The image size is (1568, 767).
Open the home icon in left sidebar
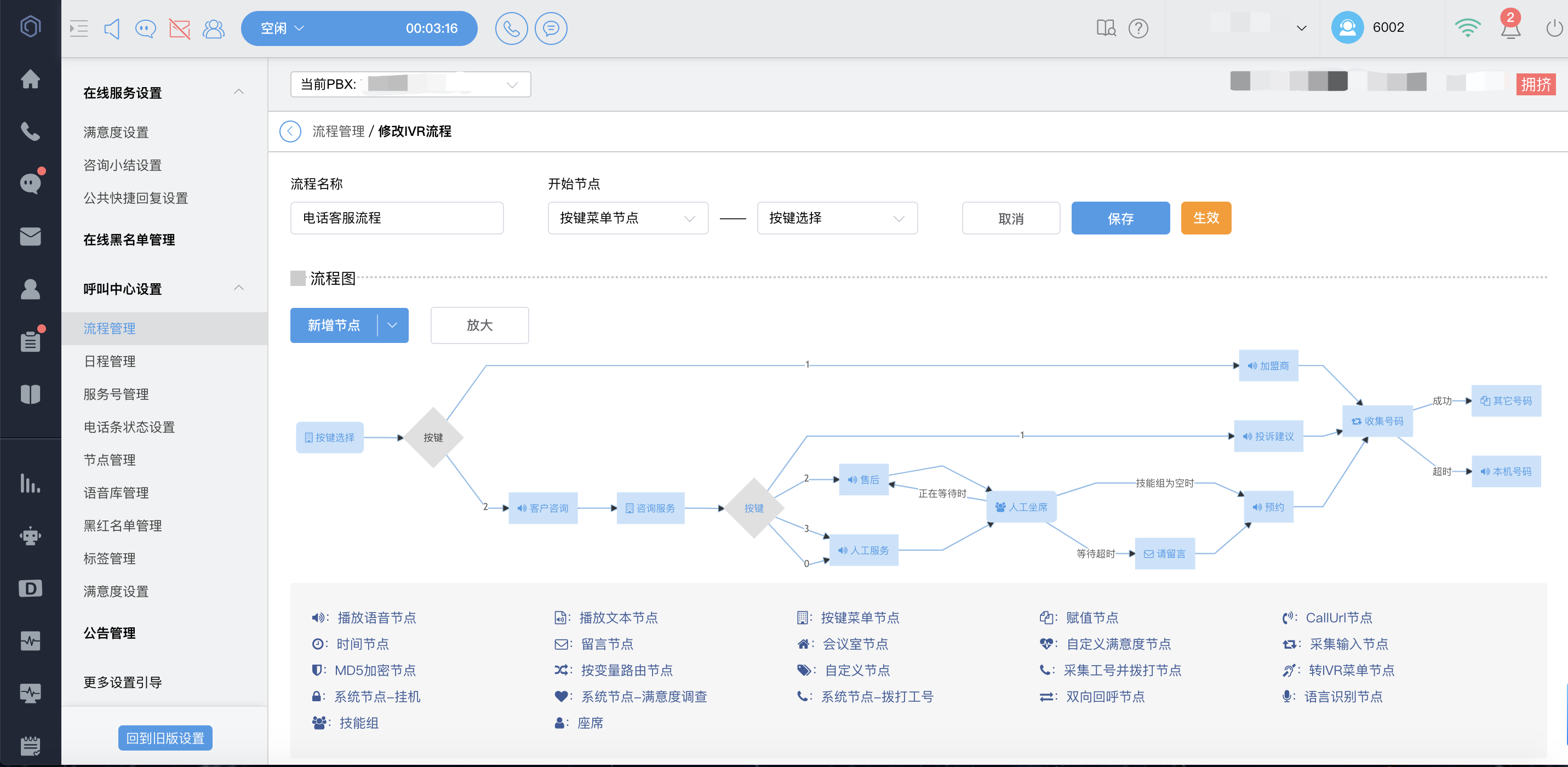tap(31, 79)
